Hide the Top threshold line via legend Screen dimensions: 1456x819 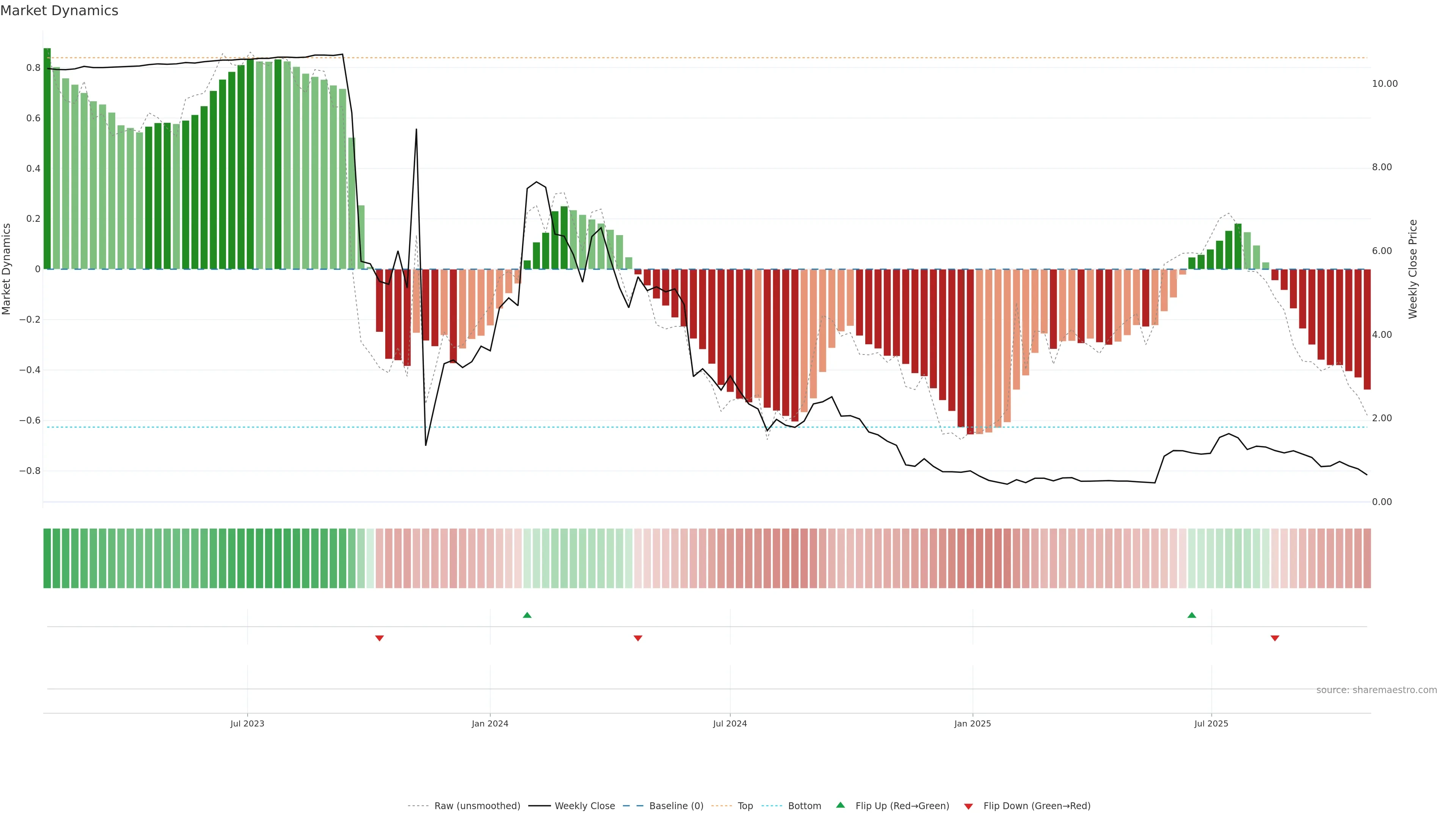pyautogui.click(x=745, y=805)
